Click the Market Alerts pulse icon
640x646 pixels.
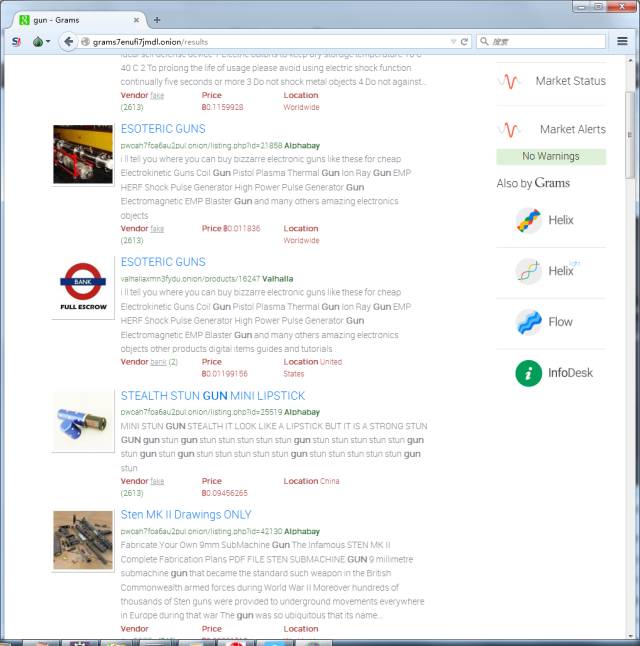pos(509,130)
